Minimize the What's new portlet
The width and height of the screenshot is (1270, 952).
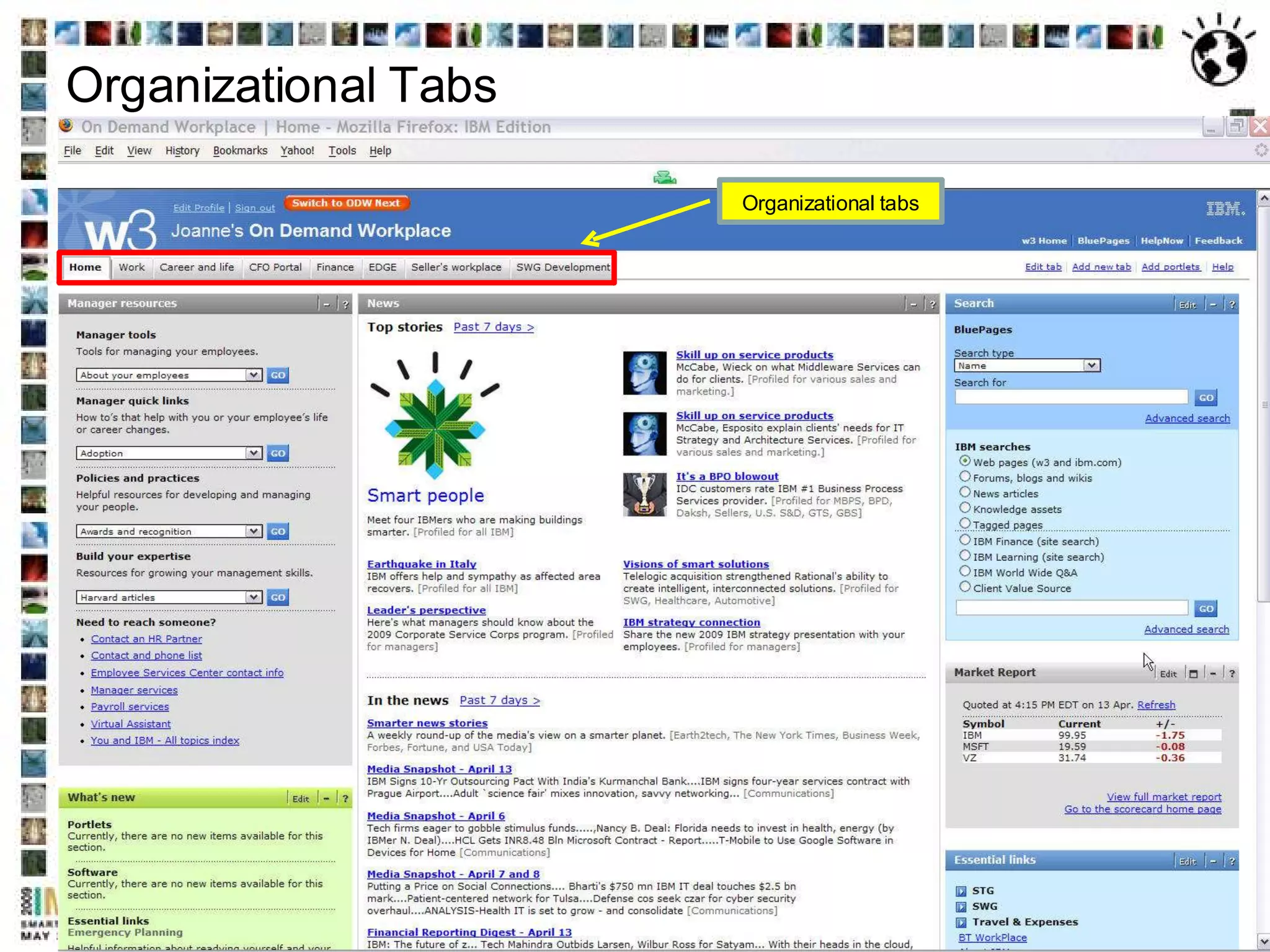(326, 799)
